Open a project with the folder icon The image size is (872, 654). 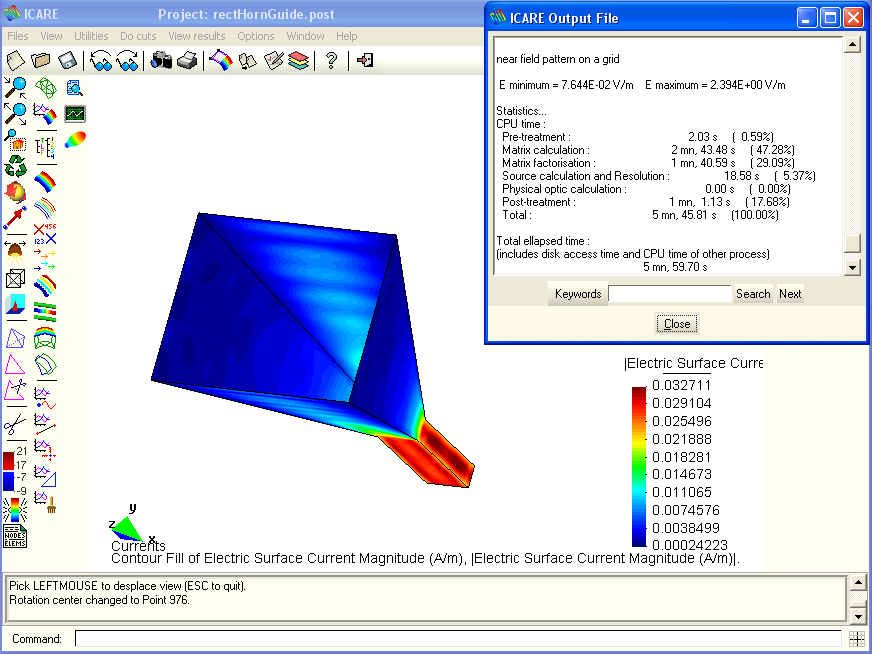tap(41, 60)
